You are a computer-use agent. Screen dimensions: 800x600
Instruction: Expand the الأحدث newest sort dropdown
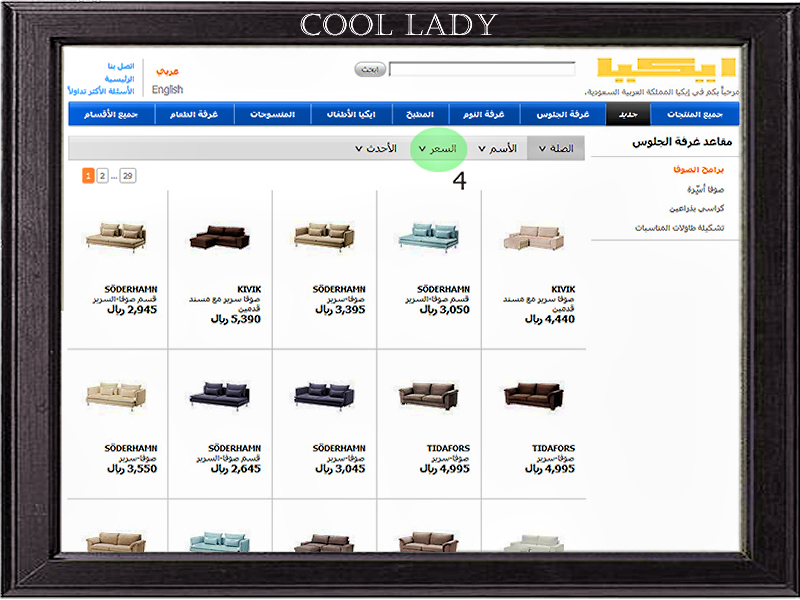(376, 148)
